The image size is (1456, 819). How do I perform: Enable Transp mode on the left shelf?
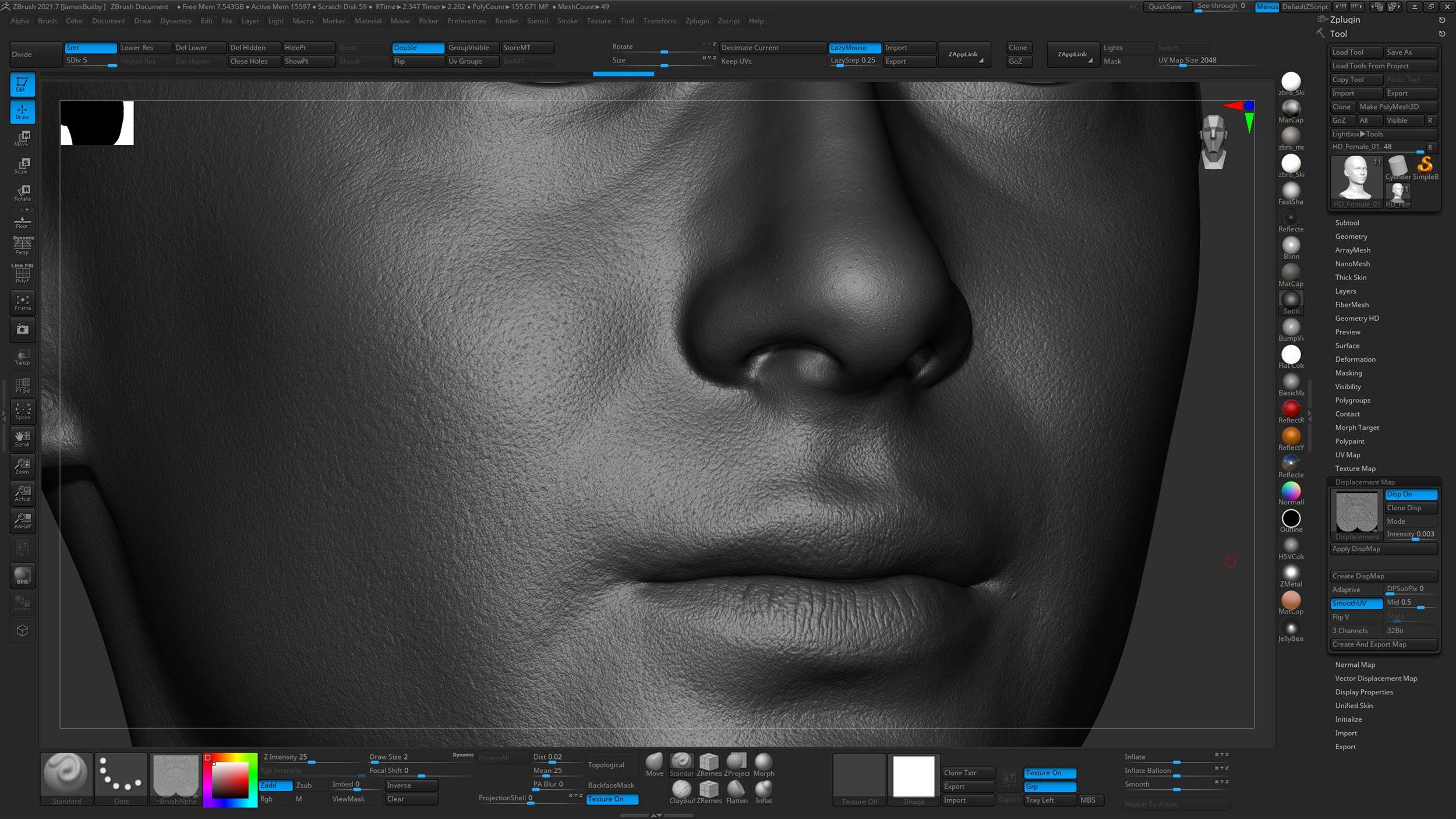point(22,357)
